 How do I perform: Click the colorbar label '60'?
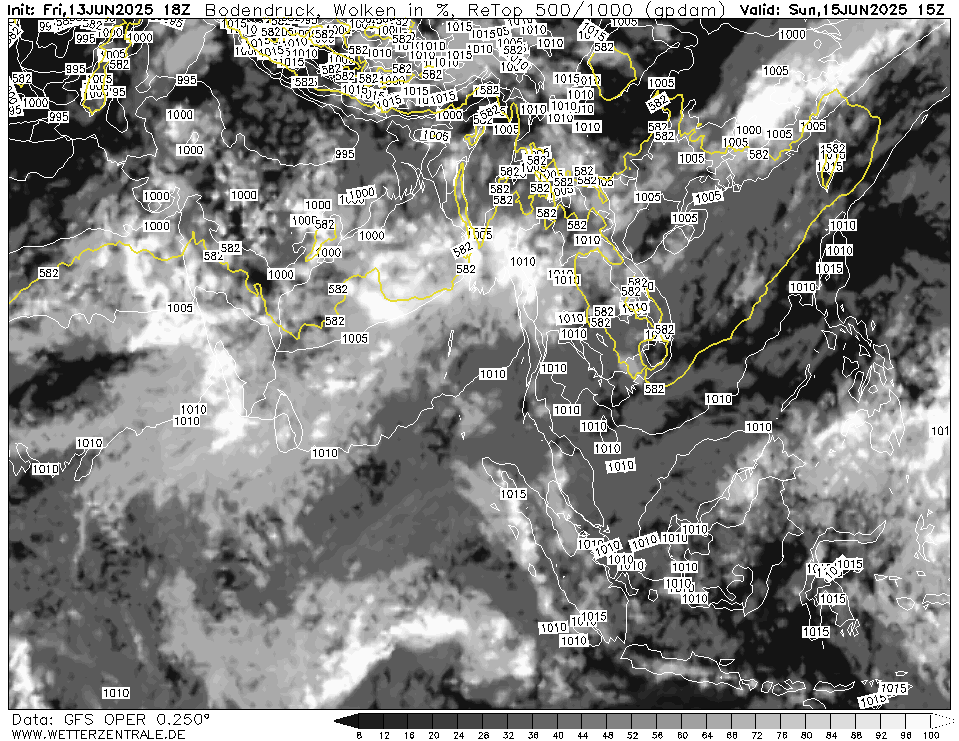(x=682, y=735)
